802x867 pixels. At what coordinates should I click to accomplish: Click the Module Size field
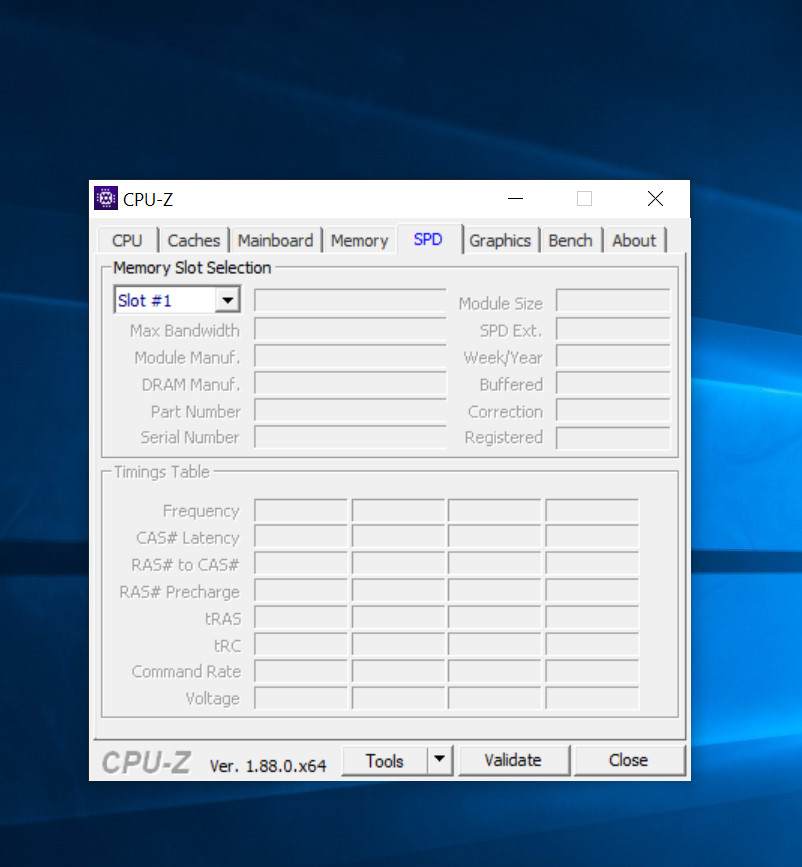613,301
